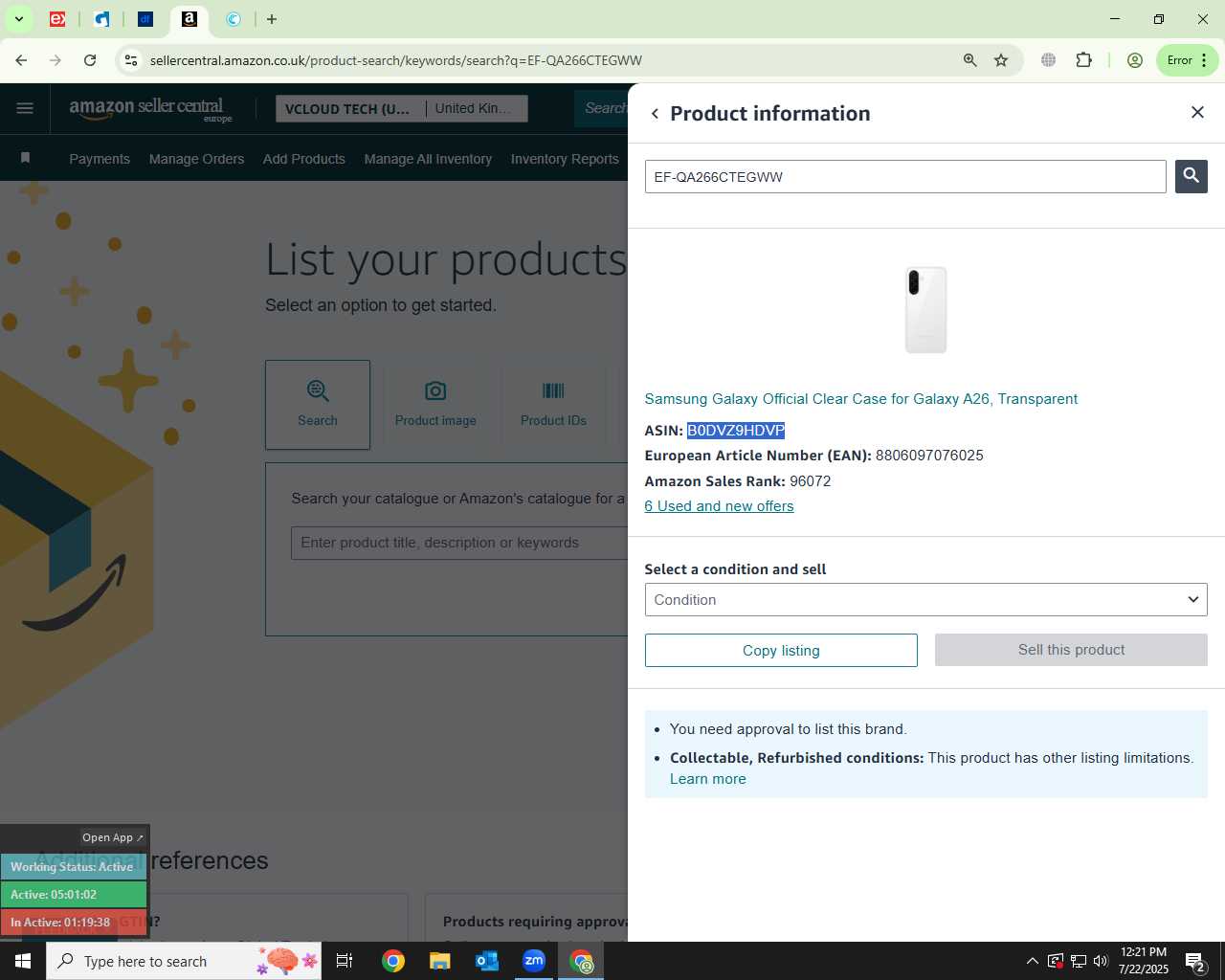This screenshot has height=980, width=1225.
Task: Click the address bar URL
Action: 395,60
